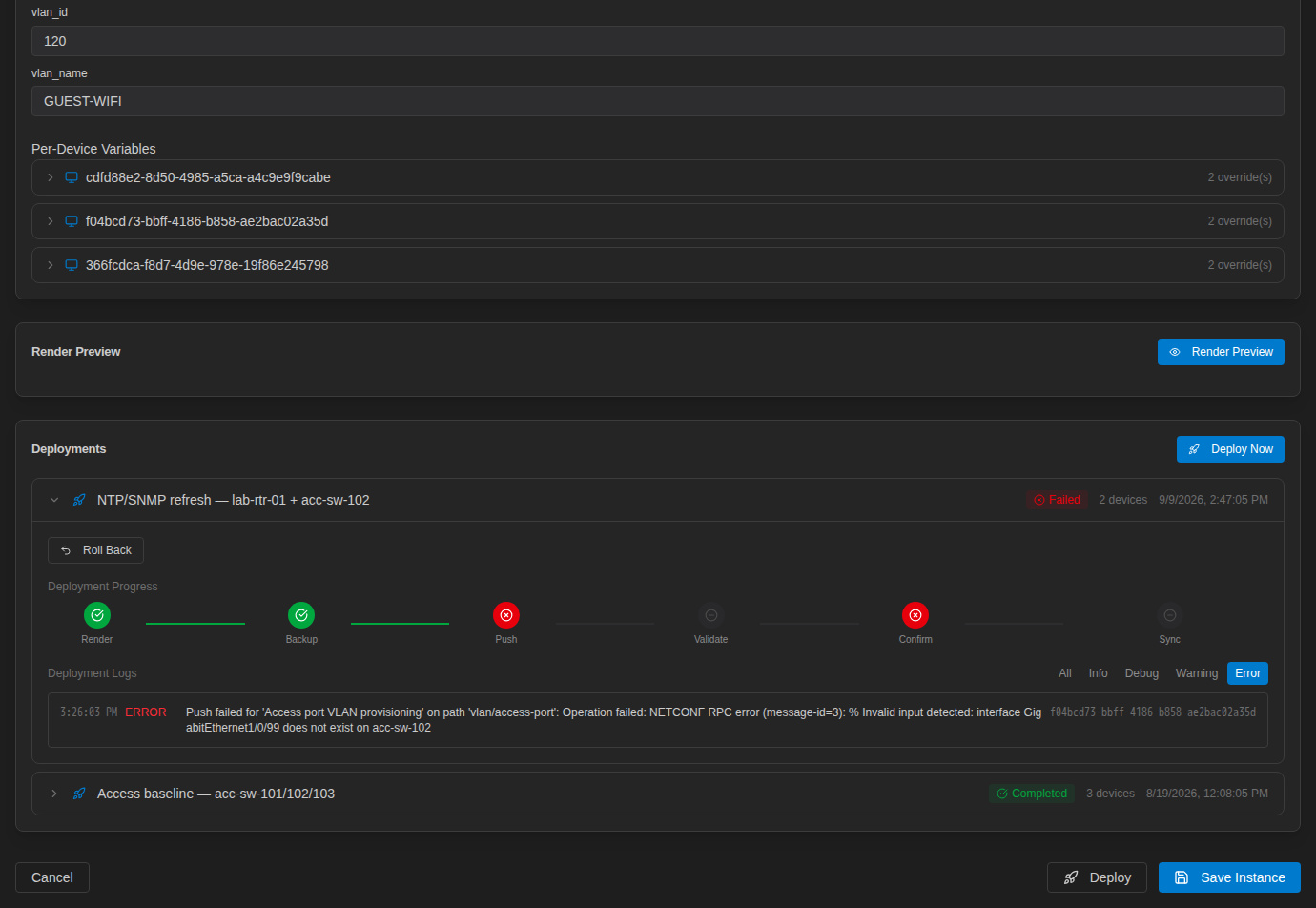Click the 9/9/2026, 2:47:05 PM timestamp
Viewport: 1316px width, 908px height.
[x=1213, y=500]
